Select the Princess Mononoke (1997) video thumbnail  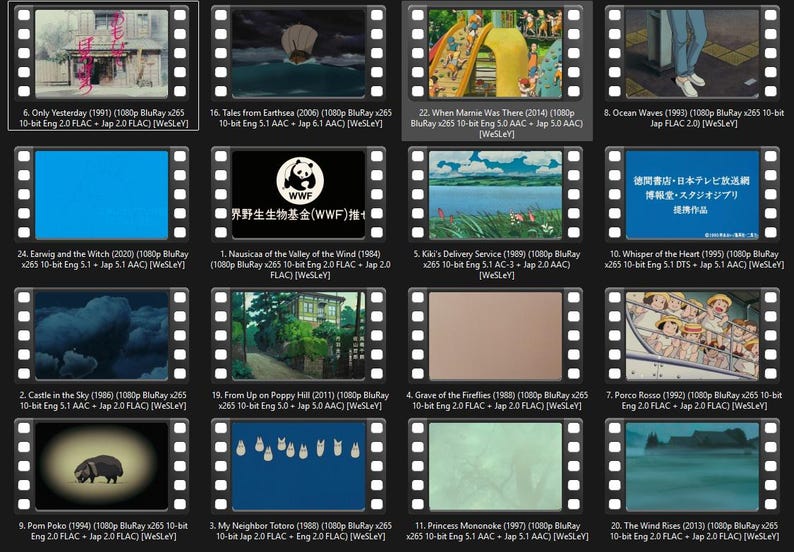pos(495,466)
